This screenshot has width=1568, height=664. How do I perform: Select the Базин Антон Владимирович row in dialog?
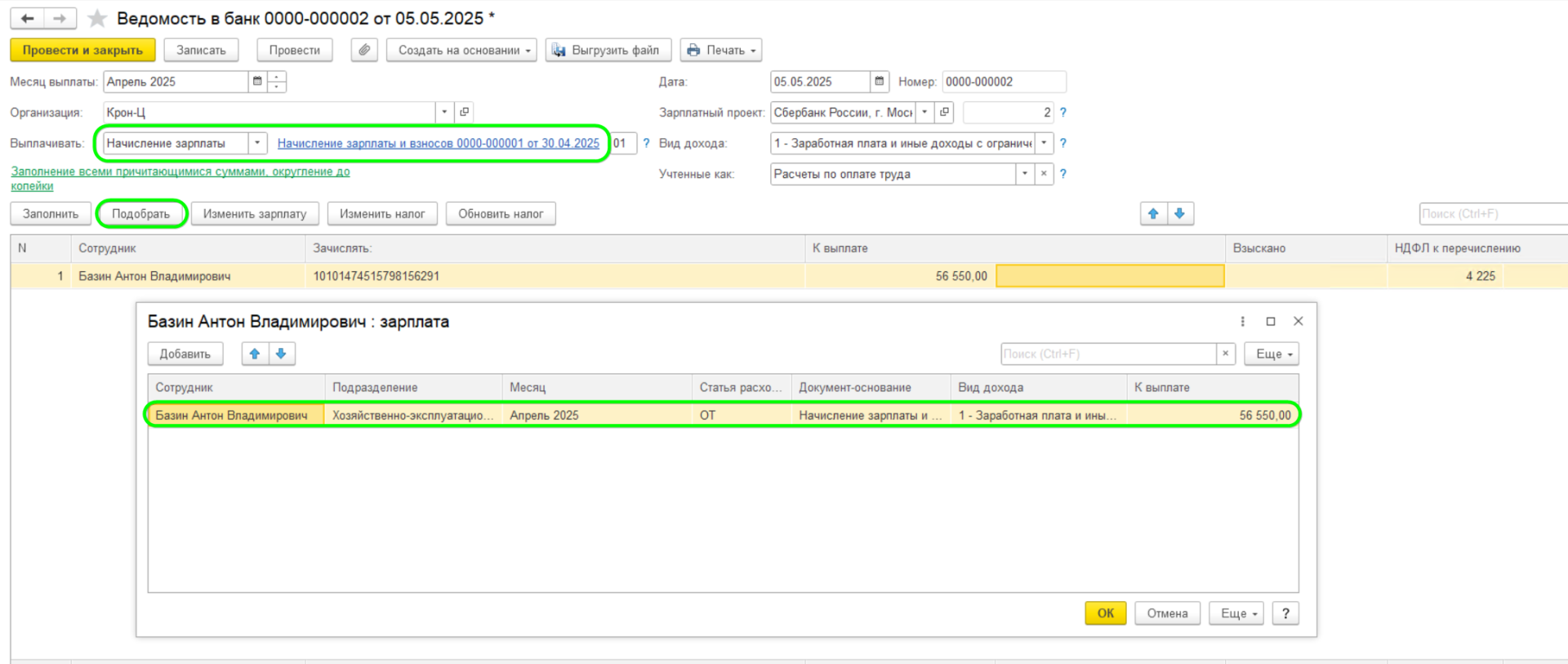point(723,415)
